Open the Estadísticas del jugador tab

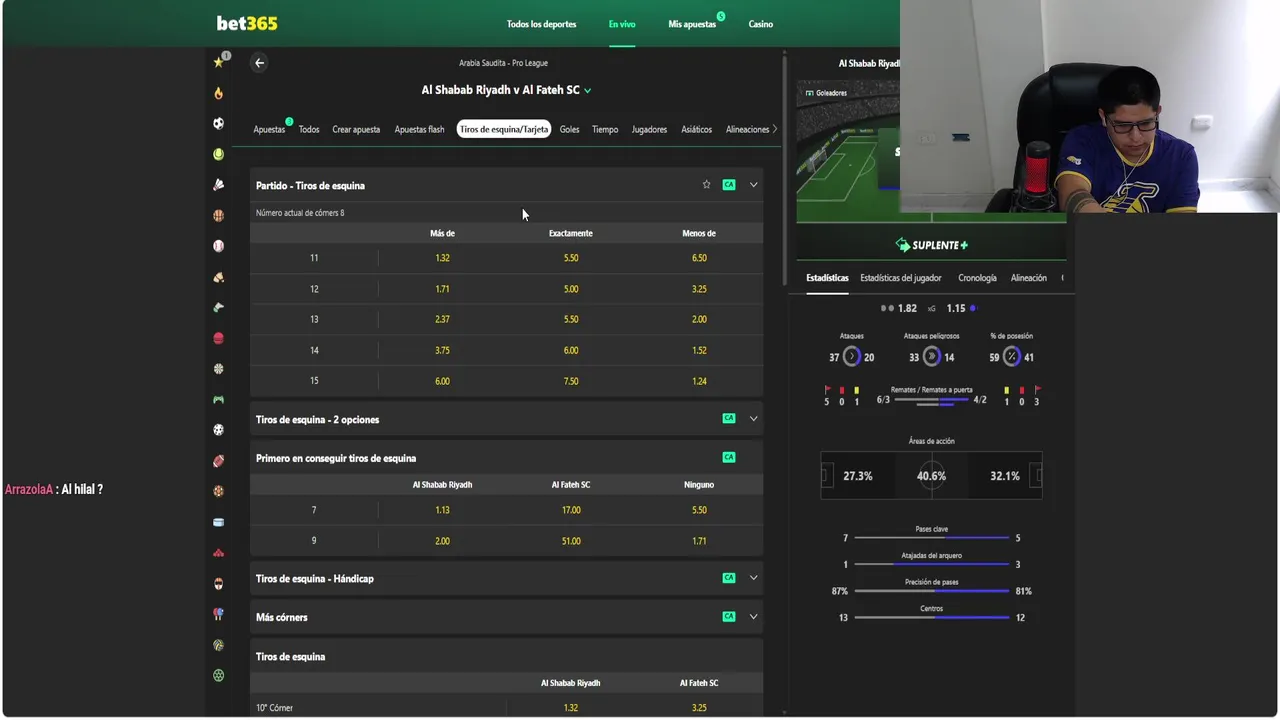[901, 278]
